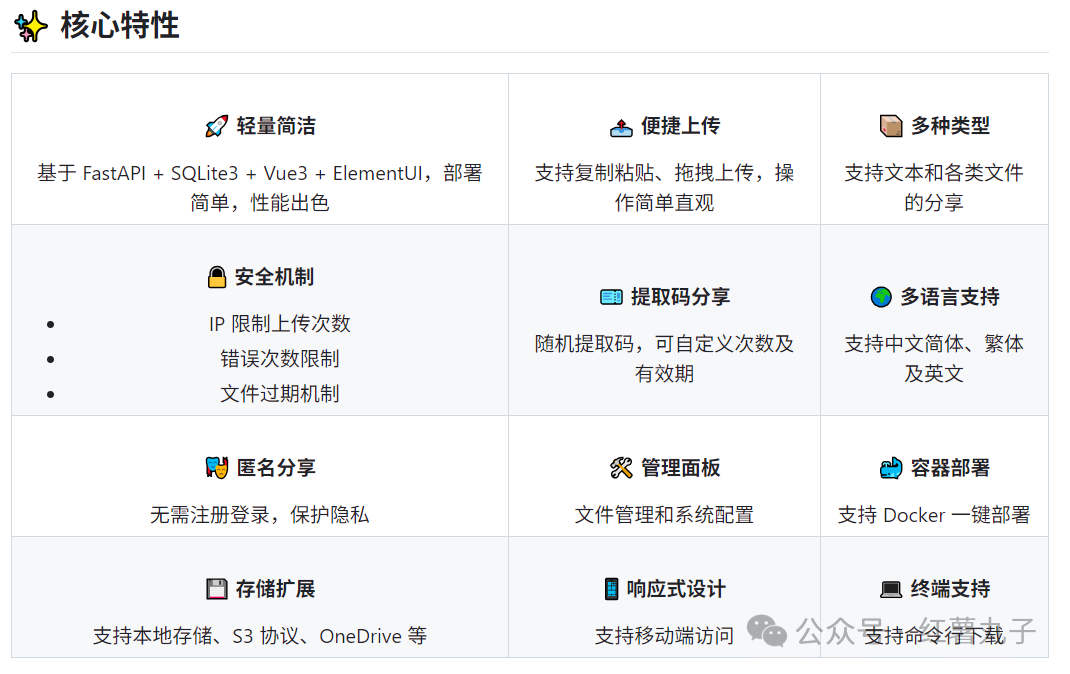Image resolution: width=1070 pixels, height=674 pixels.
Task: Click the 轻量简洁 feature title
Action: point(276,126)
